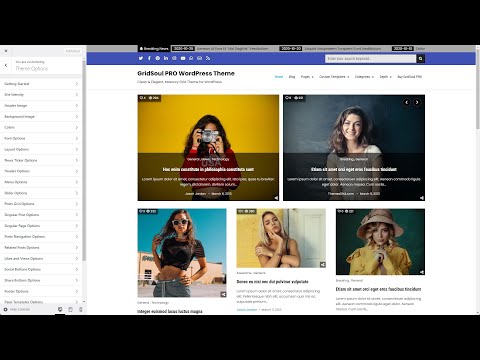480x360 pixels.
Task: Switch to tablet preview icon
Action: (70, 310)
